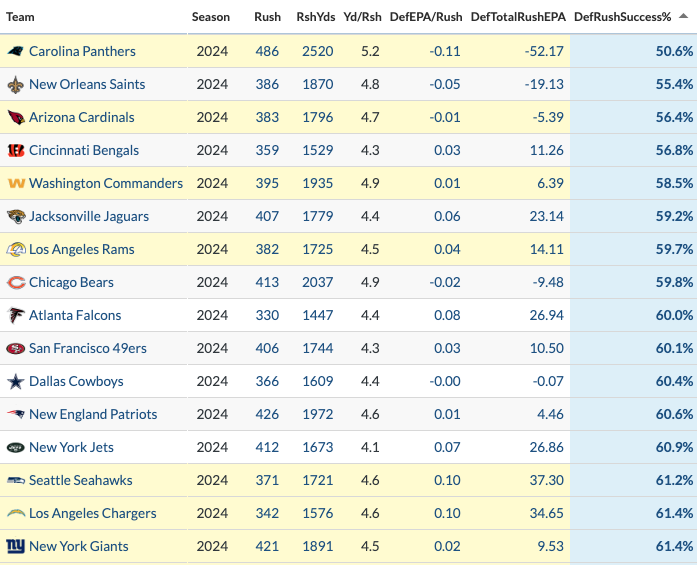Click the New England Patriots logo
Screen dimensions: 697x565
[16, 414]
